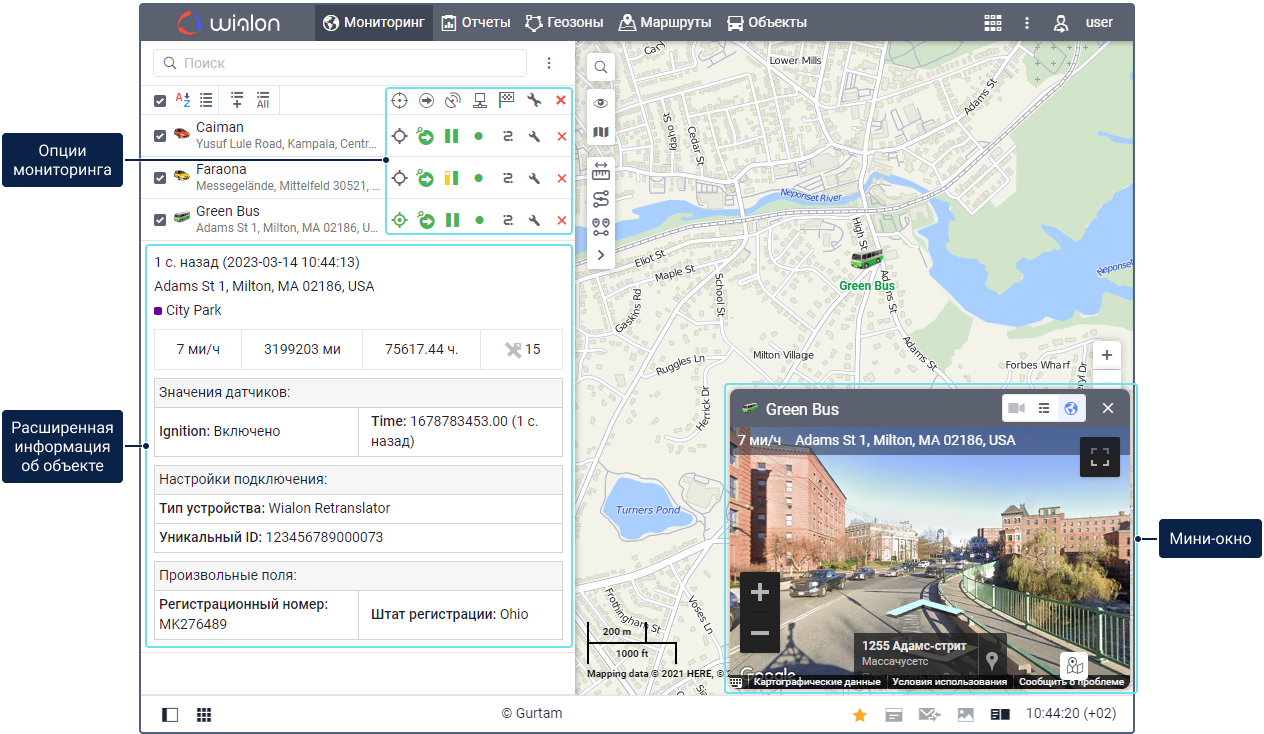
Task: Sort units with the A-Z icon
Action: click(x=183, y=100)
